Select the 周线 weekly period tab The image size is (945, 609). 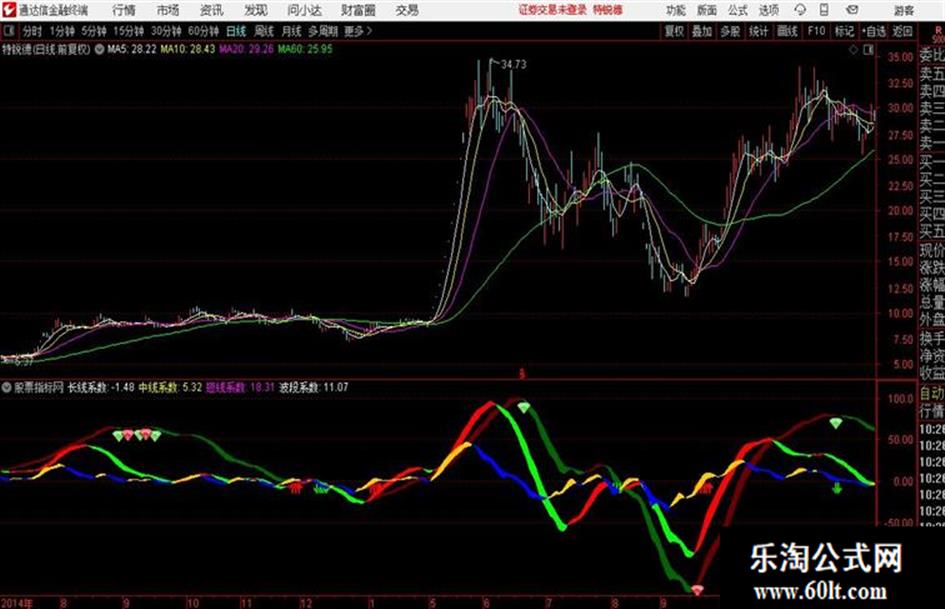pyautogui.click(x=264, y=31)
